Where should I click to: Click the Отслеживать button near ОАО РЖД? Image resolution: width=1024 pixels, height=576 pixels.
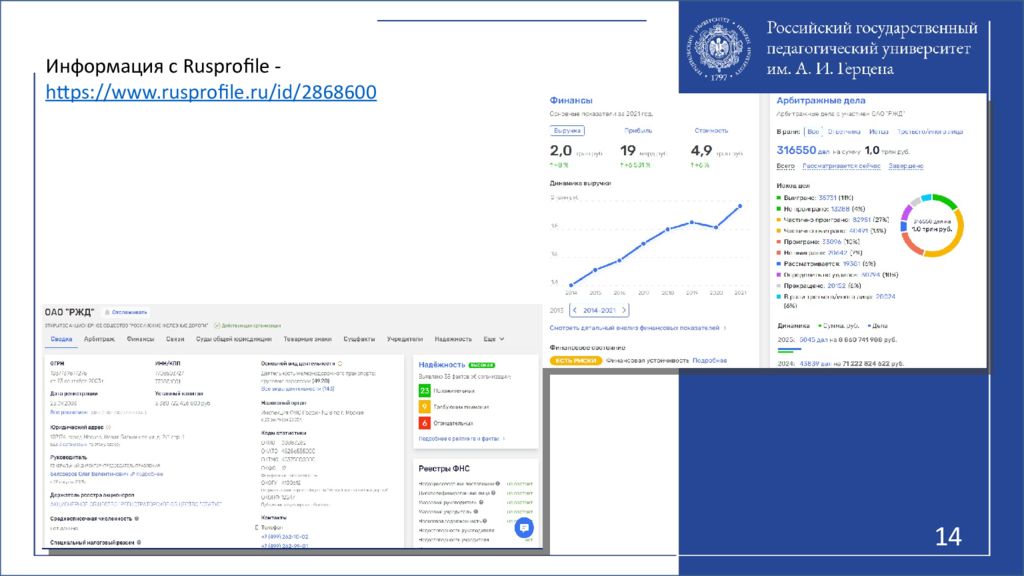coord(125,312)
